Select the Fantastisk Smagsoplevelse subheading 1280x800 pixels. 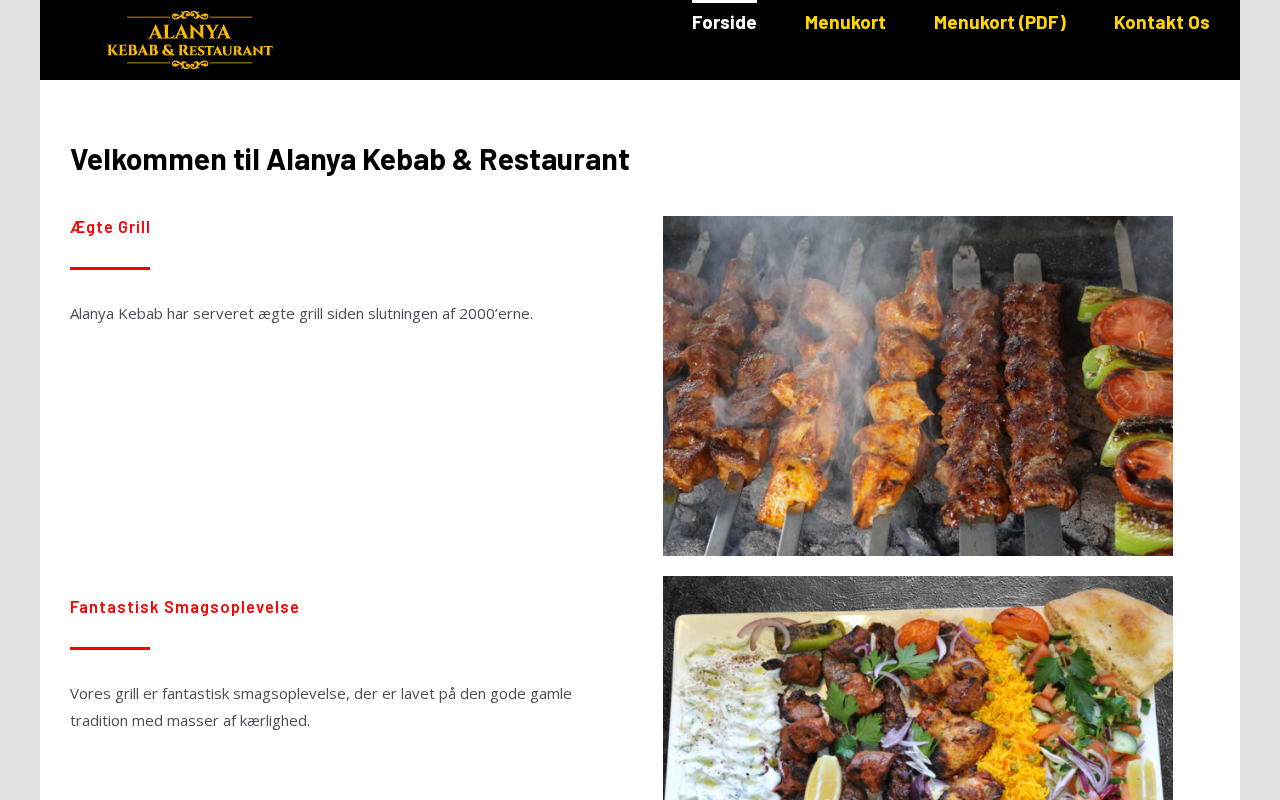point(185,607)
